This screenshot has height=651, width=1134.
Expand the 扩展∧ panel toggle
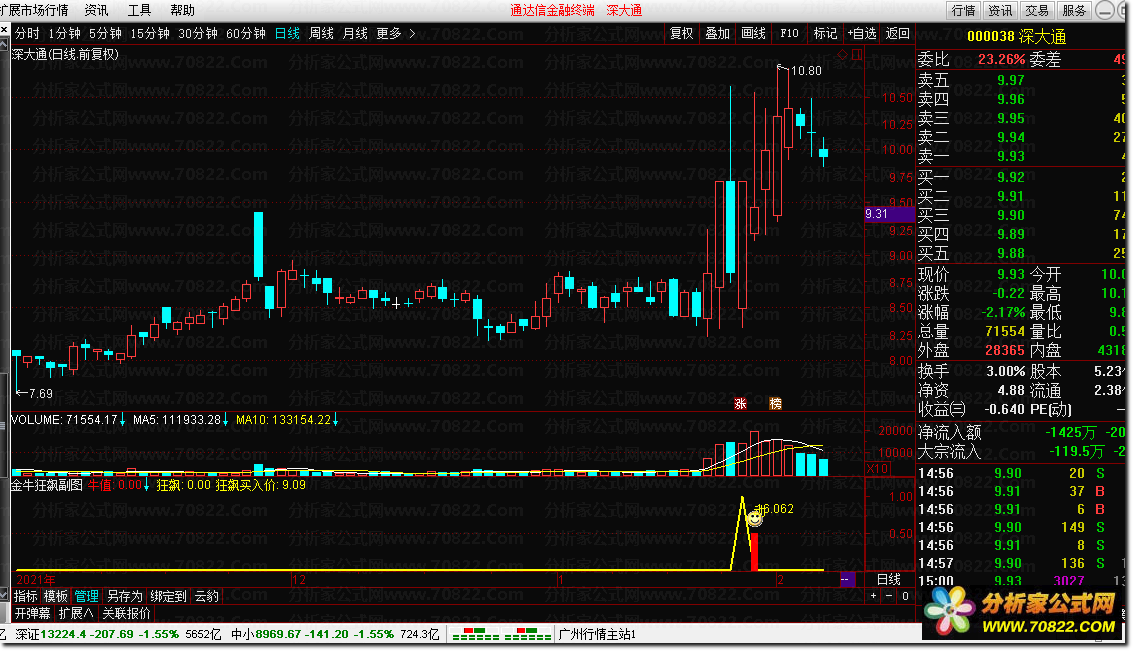76,613
